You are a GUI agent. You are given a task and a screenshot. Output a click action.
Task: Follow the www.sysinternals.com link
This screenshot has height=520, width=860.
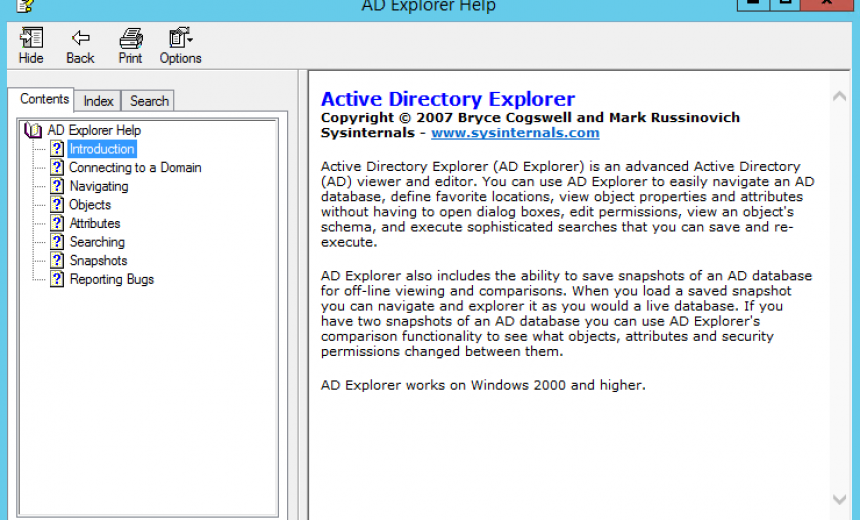tap(515, 133)
